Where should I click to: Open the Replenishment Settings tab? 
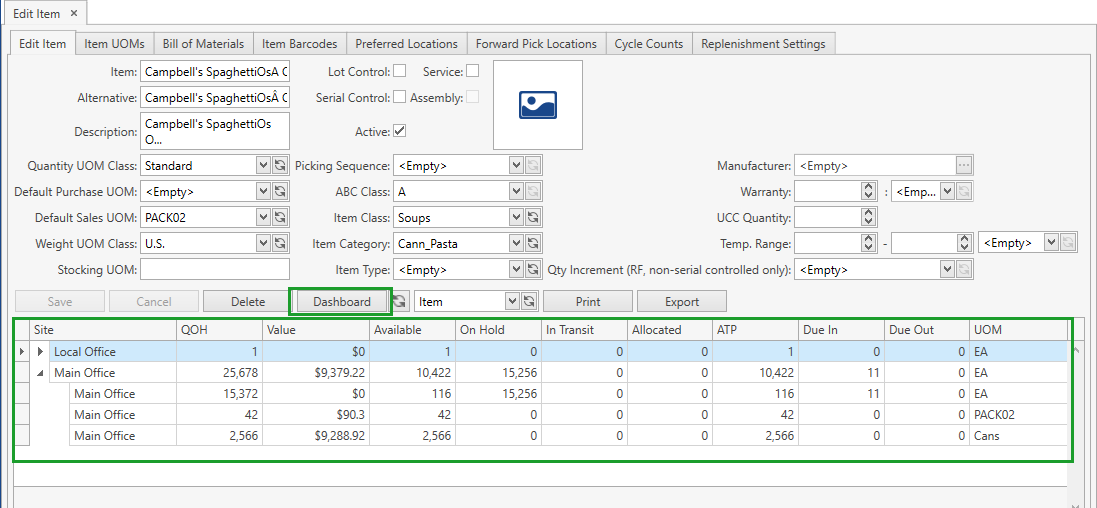(x=763, y=44)
